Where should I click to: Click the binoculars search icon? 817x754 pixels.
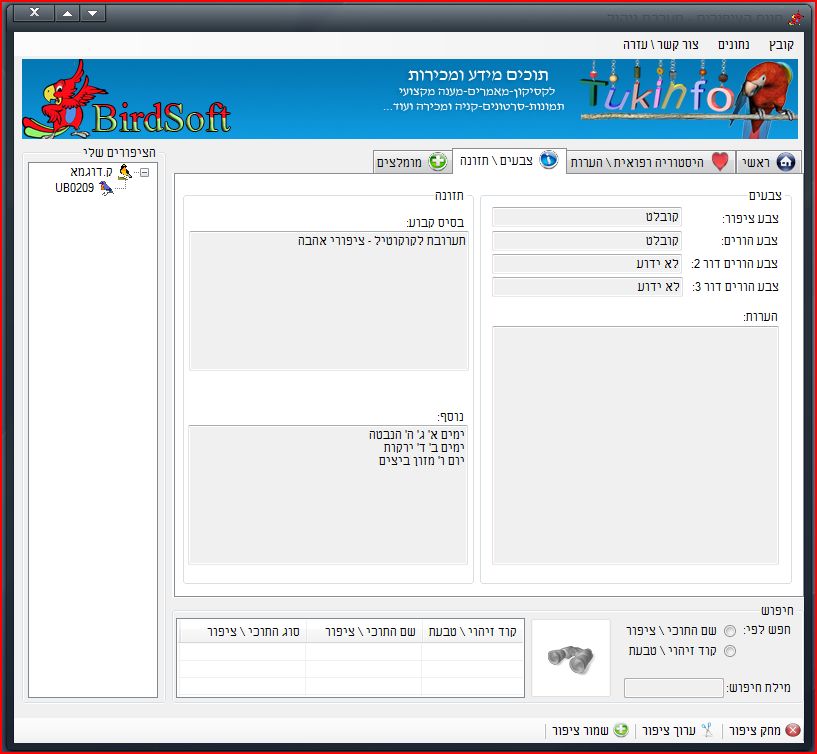point(570,657)
